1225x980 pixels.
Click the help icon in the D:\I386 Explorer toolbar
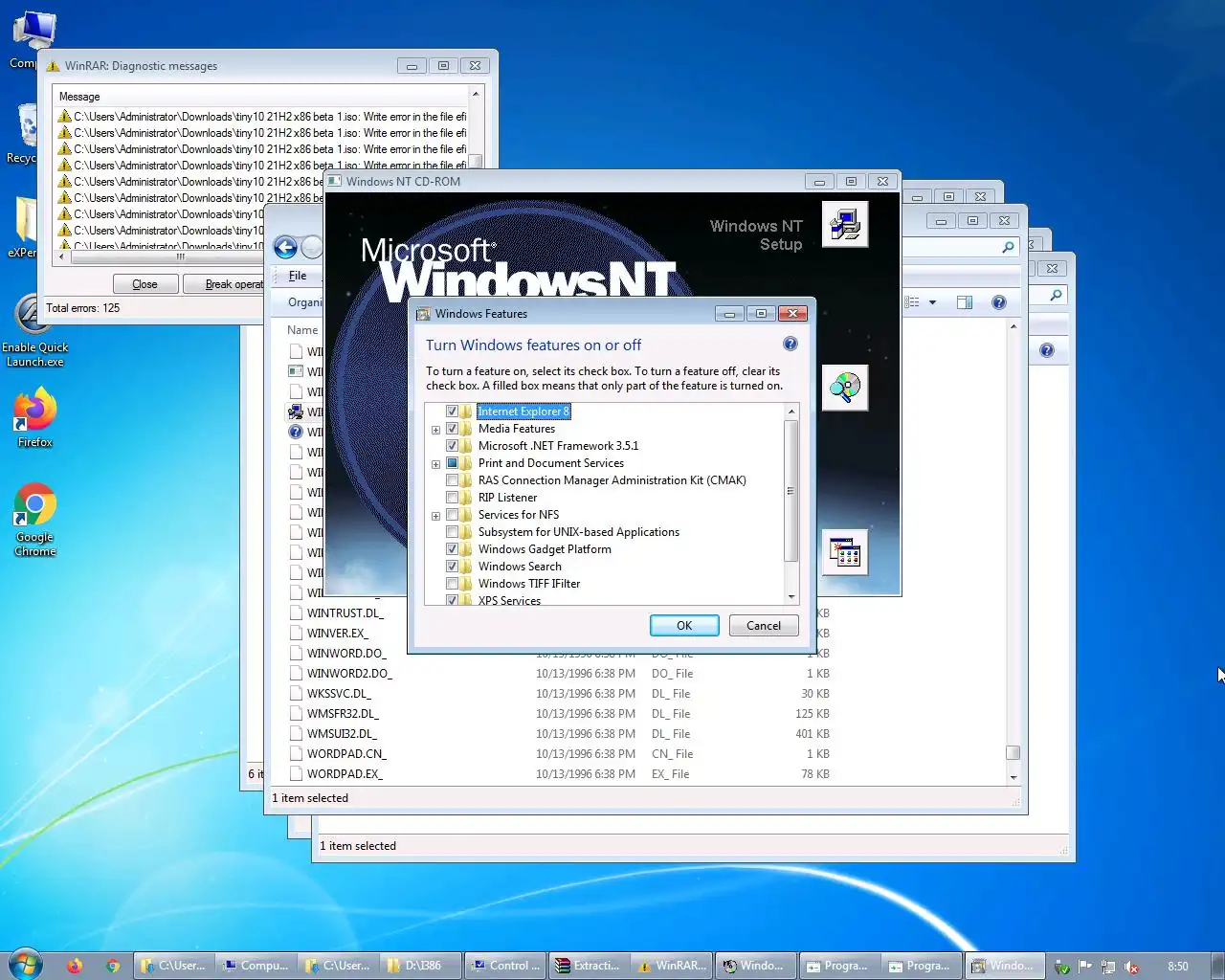click(998, 302)
